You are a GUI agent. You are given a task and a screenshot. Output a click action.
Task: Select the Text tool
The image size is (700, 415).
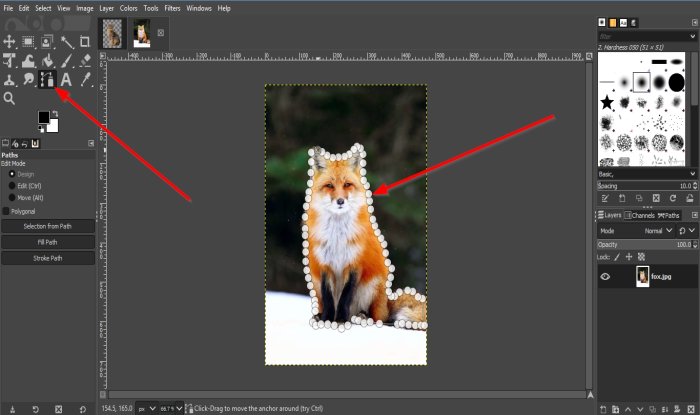(x=66, y=80)
